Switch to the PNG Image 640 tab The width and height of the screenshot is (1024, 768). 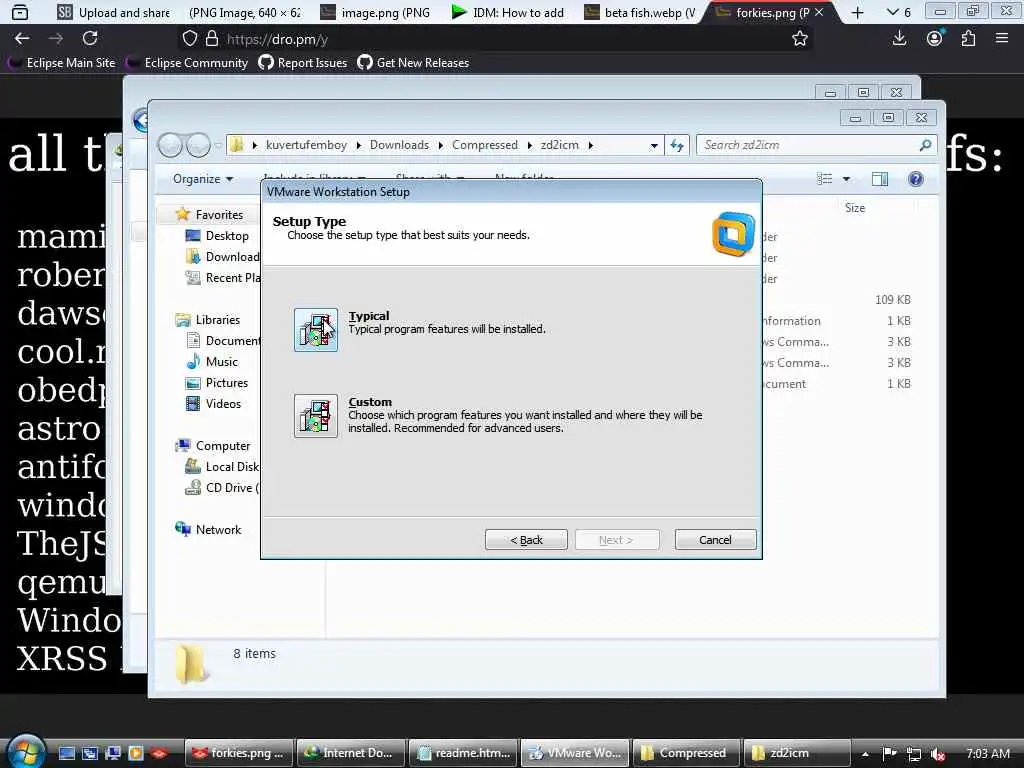(244, 12)
